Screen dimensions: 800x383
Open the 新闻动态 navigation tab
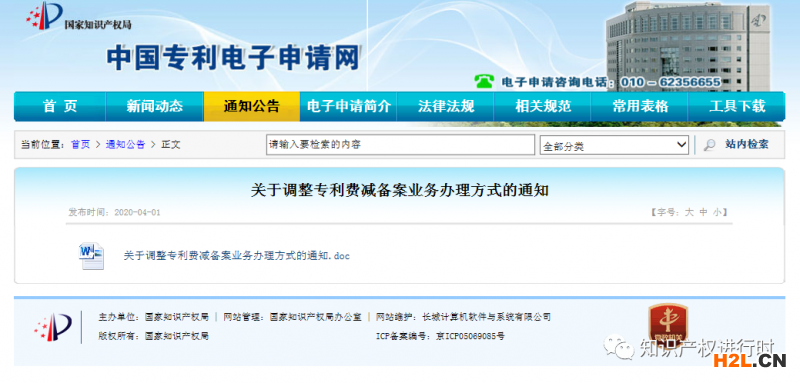pyautogui.click(x=155, y=106)
